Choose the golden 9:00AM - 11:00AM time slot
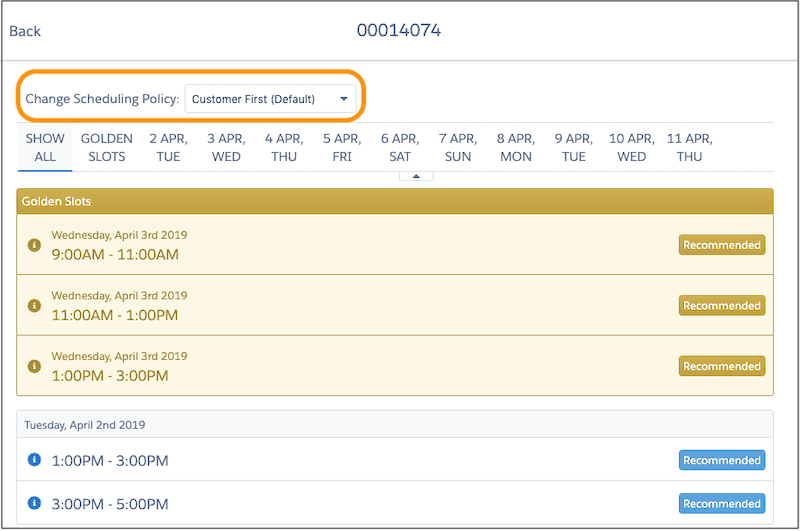This screenshot has height=531, width=800. point(395,245)
